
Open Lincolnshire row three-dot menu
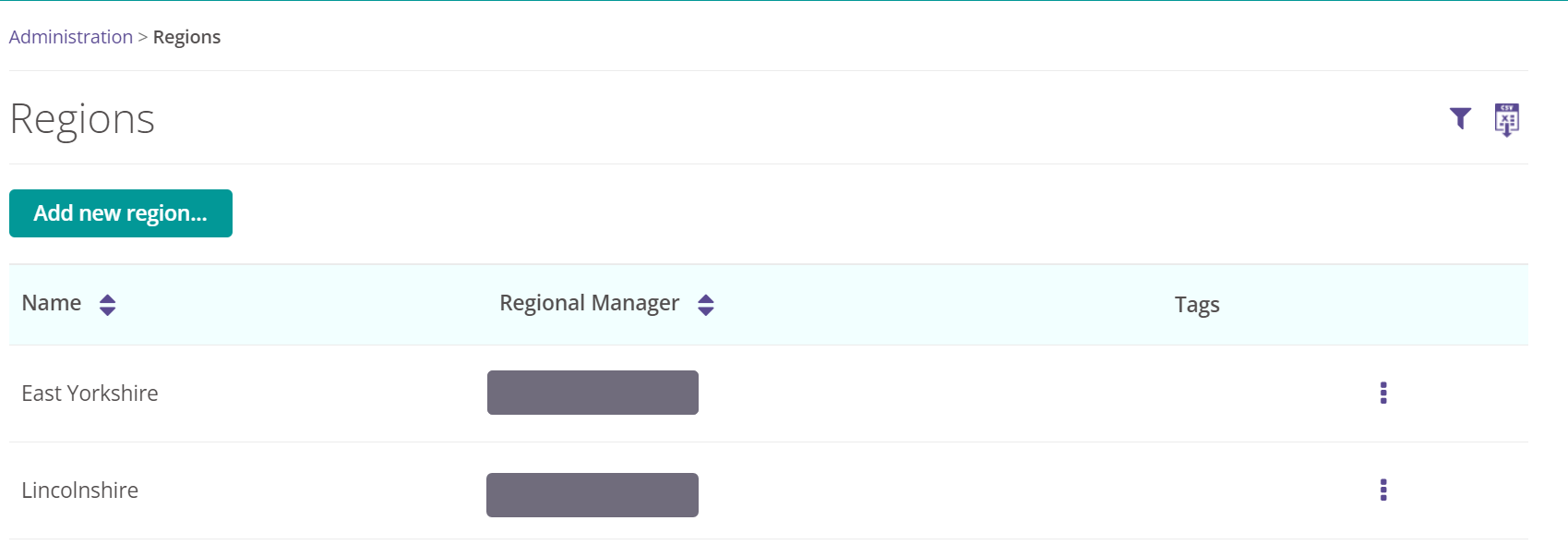click(x=1382, y=490)
